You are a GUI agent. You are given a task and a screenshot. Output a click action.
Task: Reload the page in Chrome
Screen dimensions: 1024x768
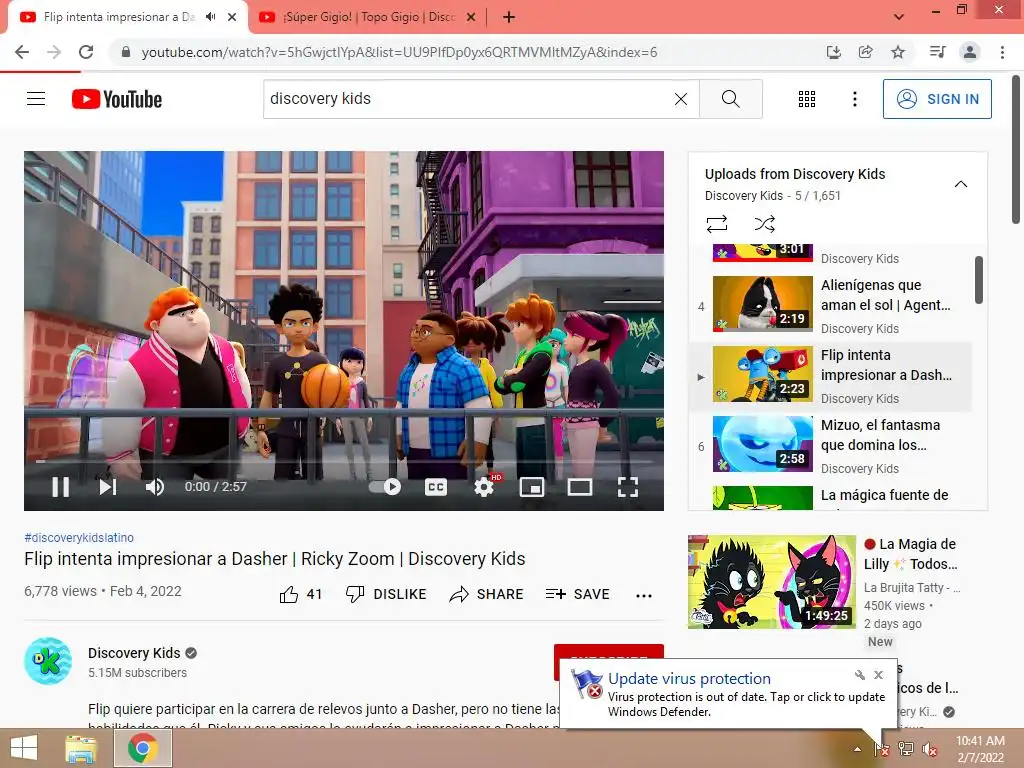coord(86,52)
